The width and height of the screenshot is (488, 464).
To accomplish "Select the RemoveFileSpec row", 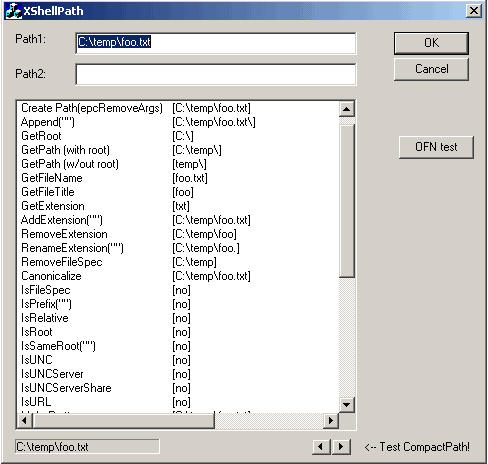I will click(178, 262).
